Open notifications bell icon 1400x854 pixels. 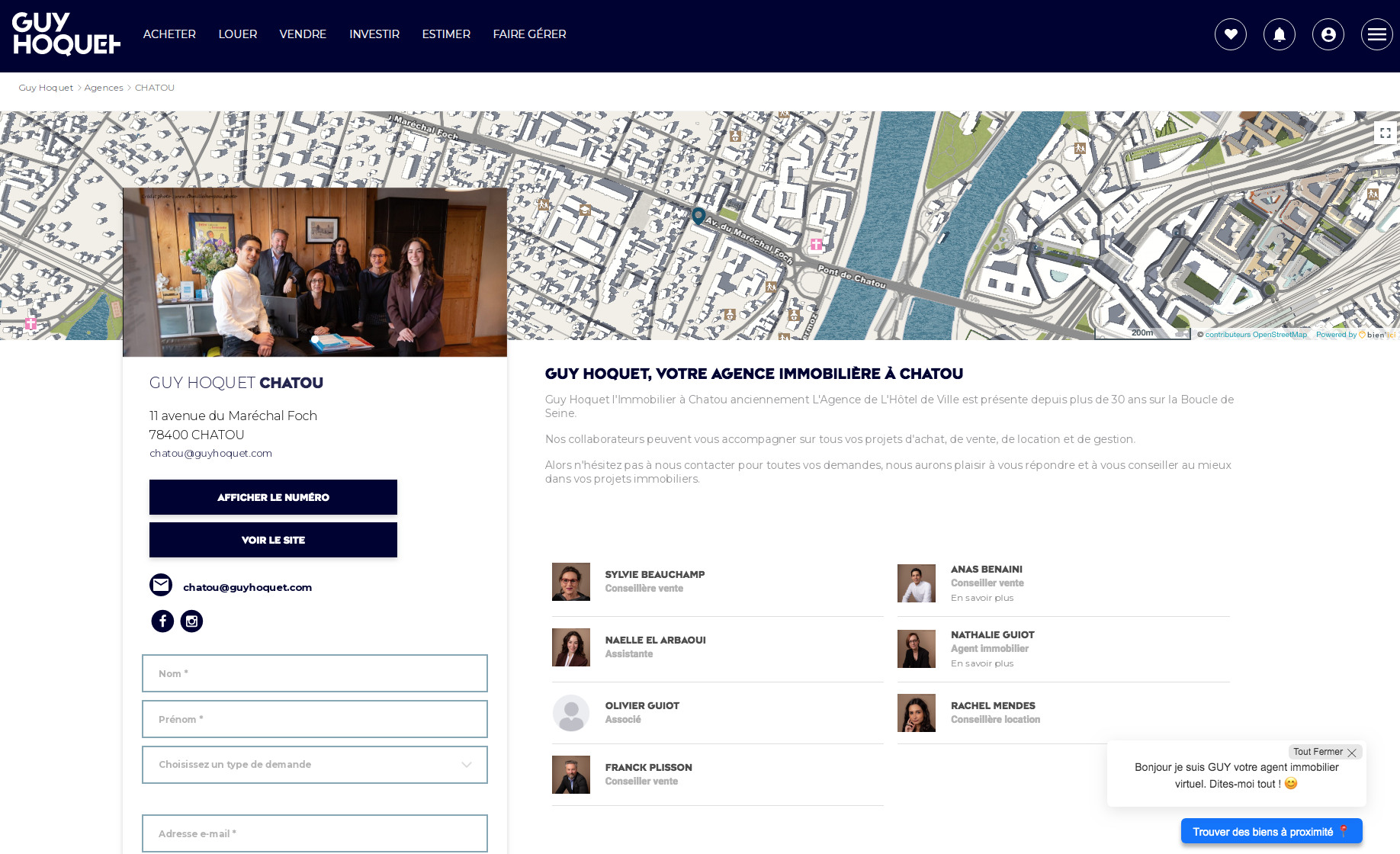point(1280,34)
